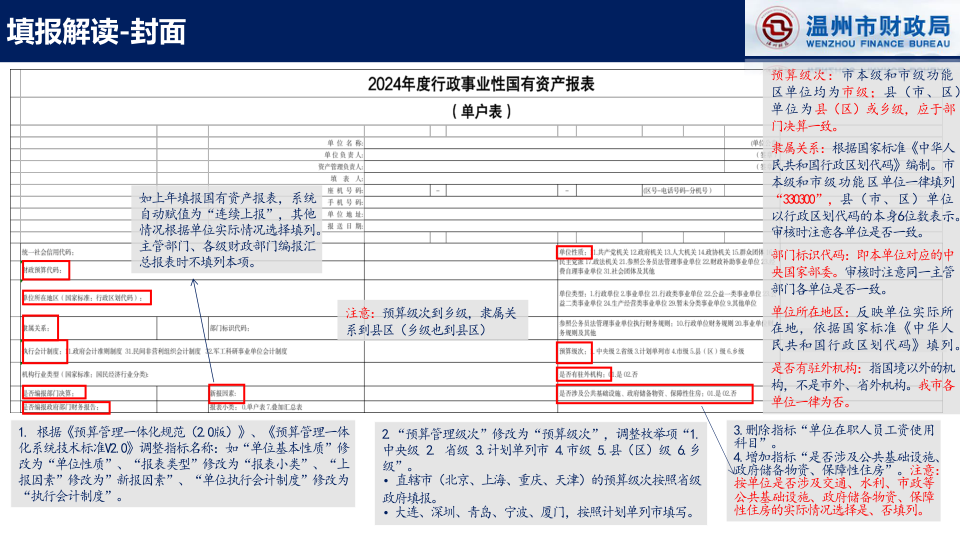This screenshot has height=540, width=960.
Task: Click the 是否编报政府部门财务报告 red box
Action: (x=66, y=407)
